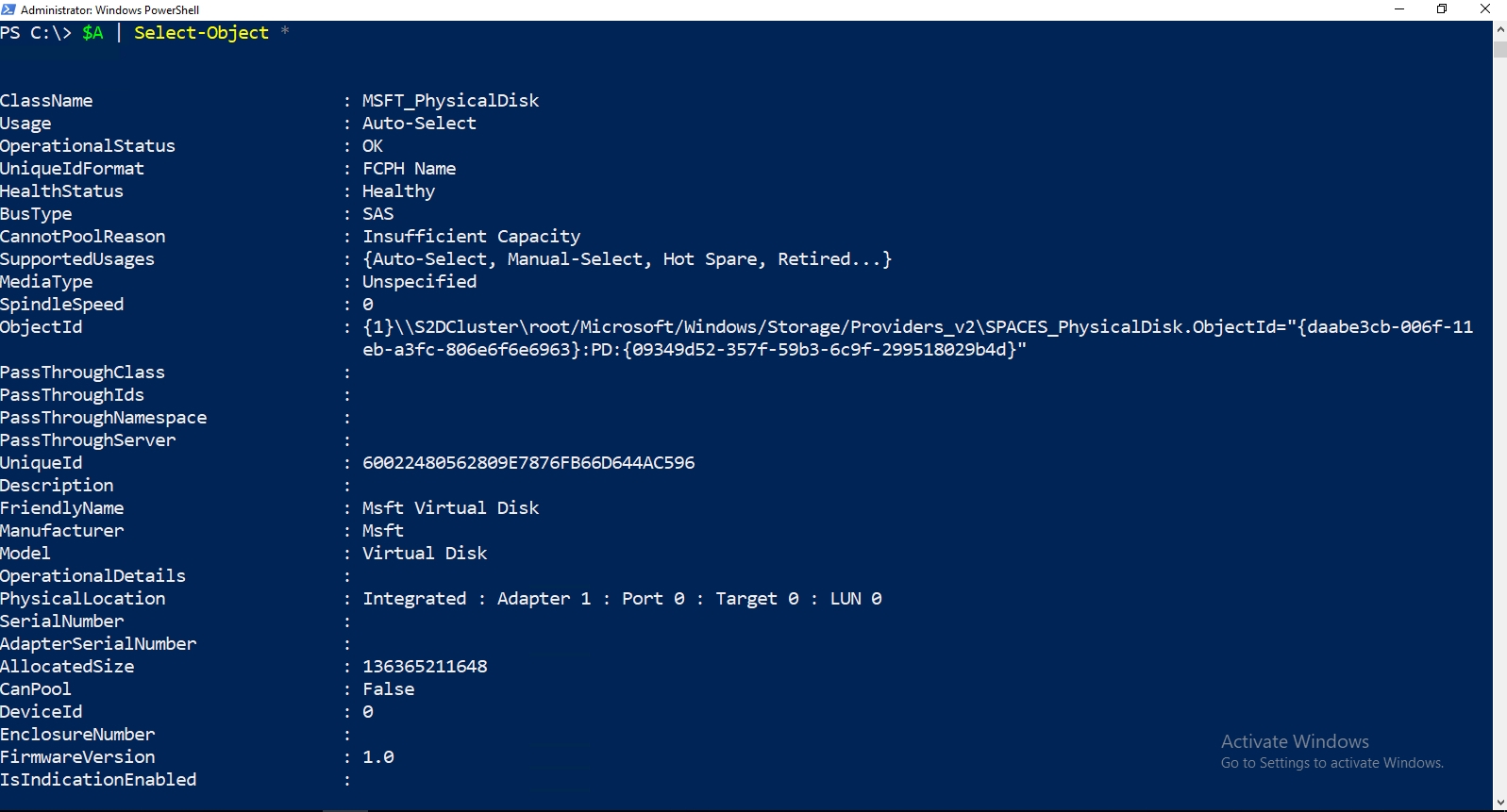1507x812 pixels.
Task: Click the MSFT_PhysicalDisk class name value
Action: [x=451, y=101]
